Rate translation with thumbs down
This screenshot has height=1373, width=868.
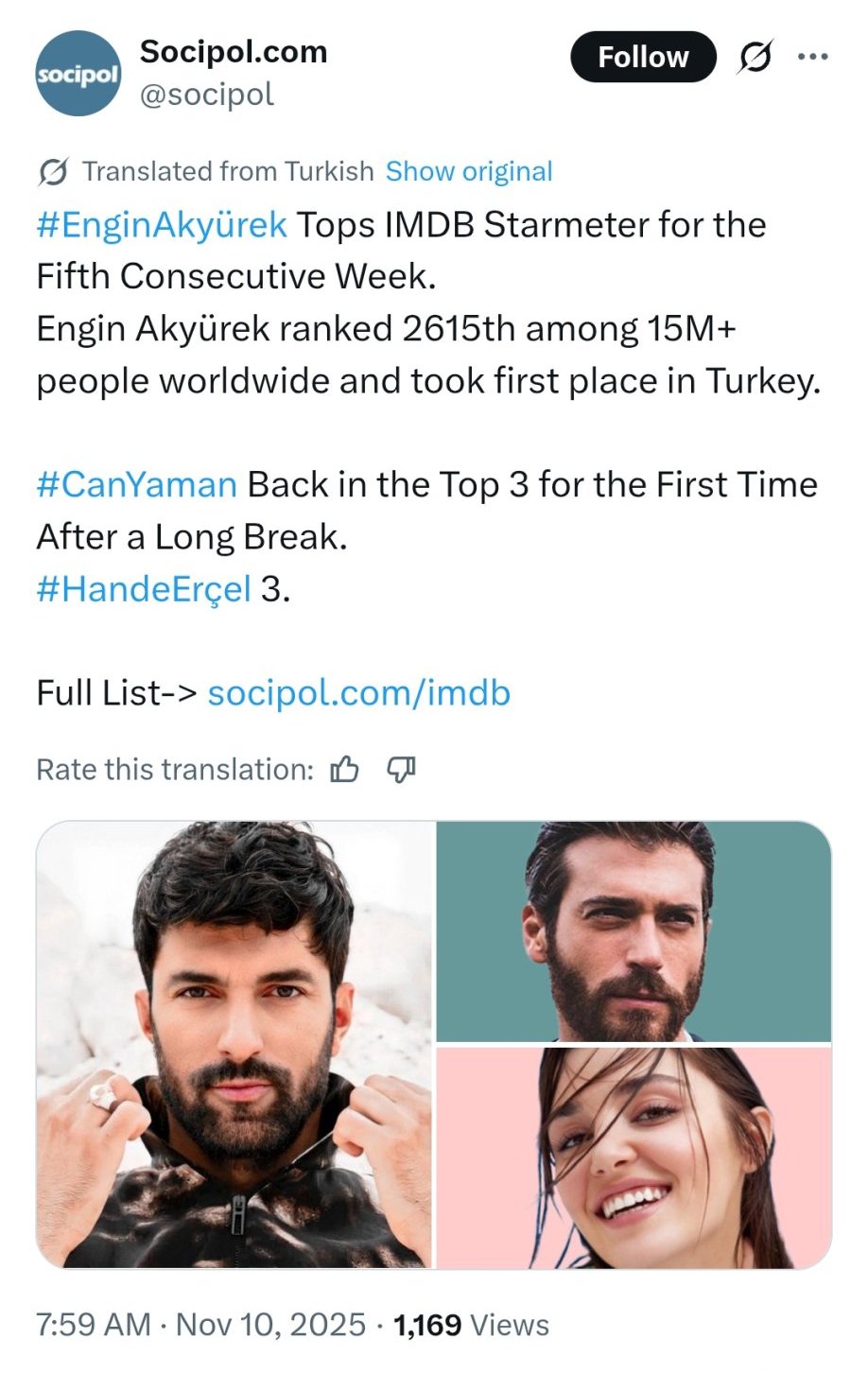click(402, 770)
